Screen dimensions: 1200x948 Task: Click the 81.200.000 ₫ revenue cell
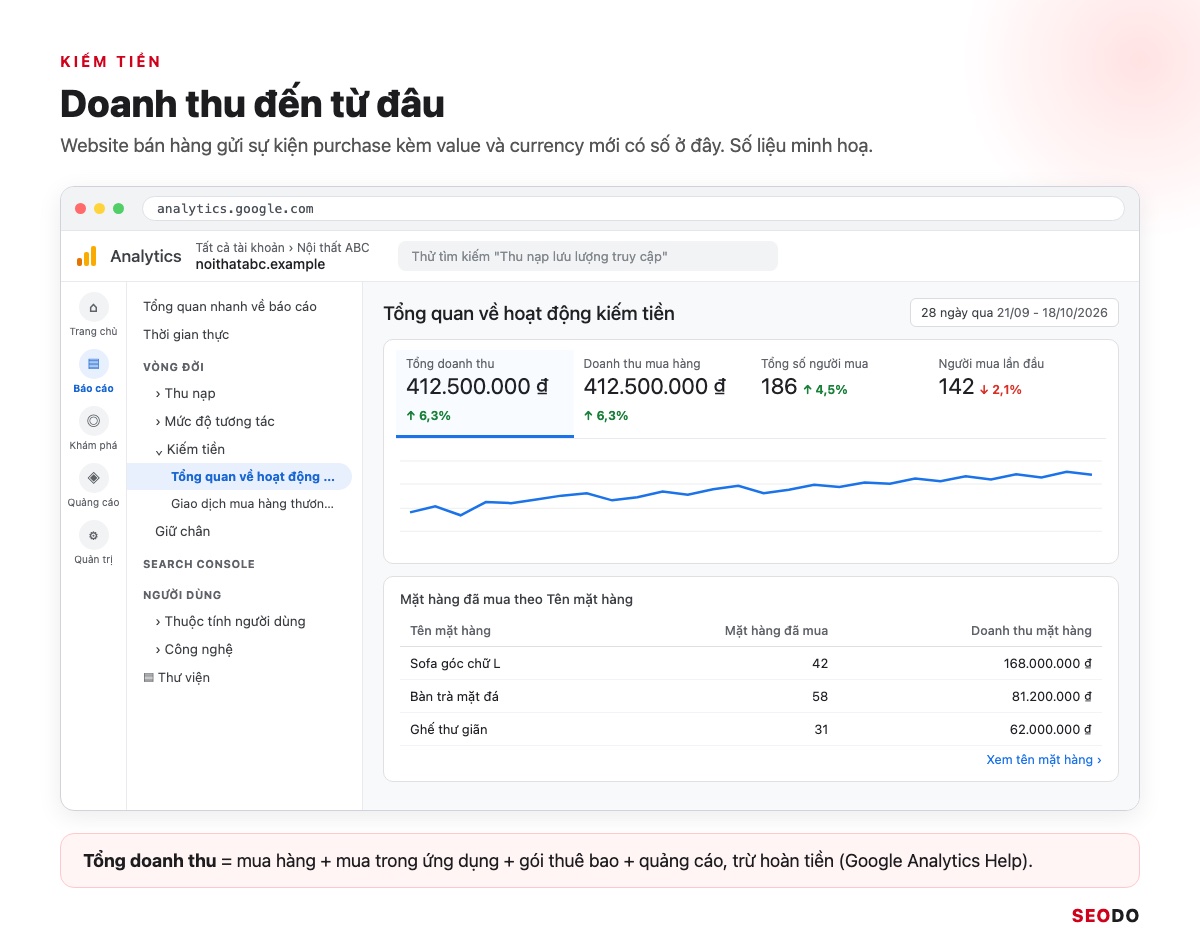(1052, 696)
